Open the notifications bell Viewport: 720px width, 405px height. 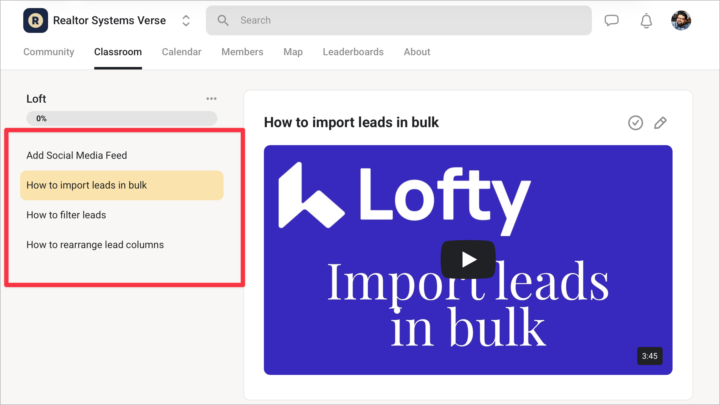pos(646,20)
